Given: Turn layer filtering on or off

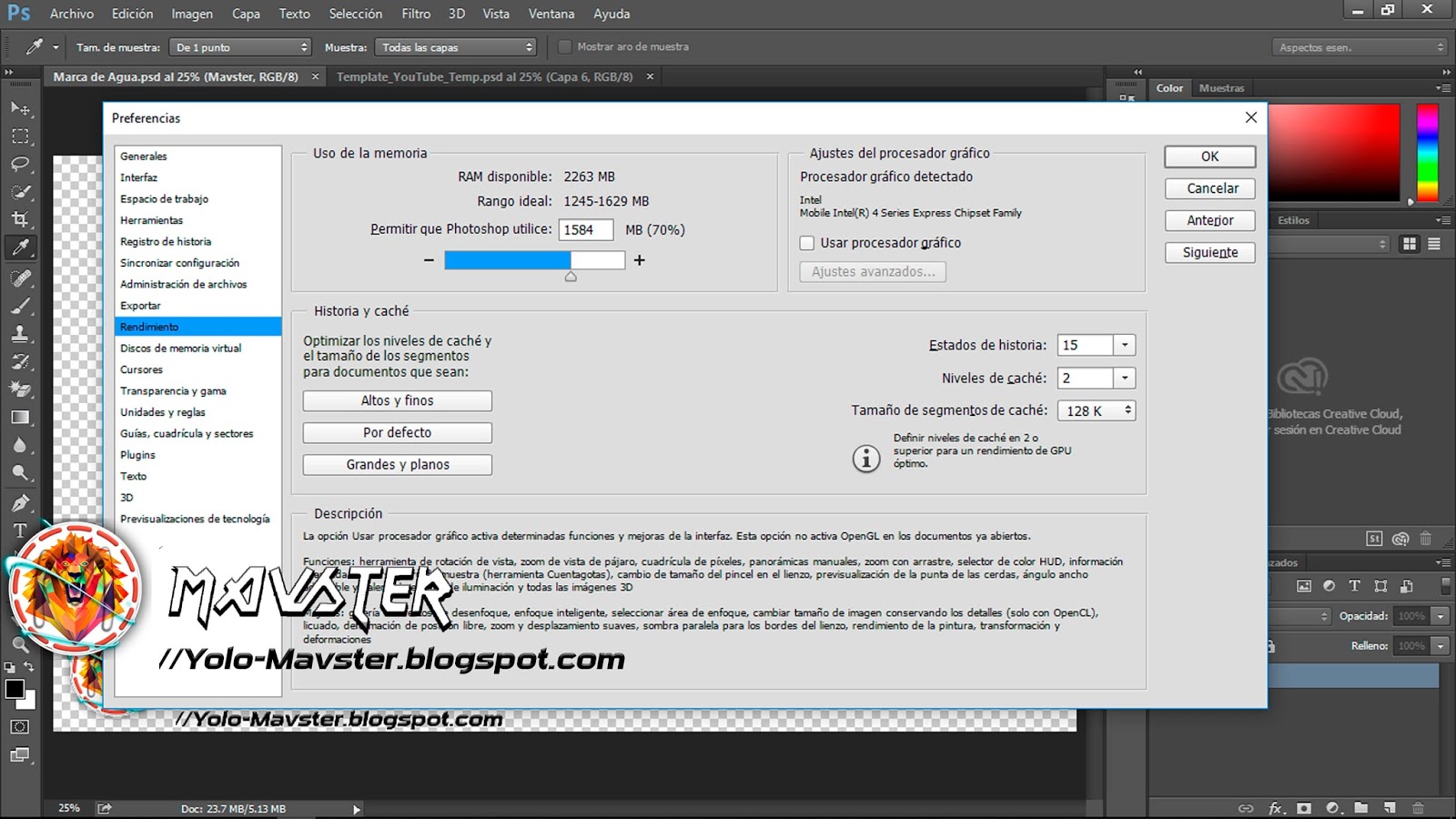Looking at the screenshot, I should point(1445,586).
